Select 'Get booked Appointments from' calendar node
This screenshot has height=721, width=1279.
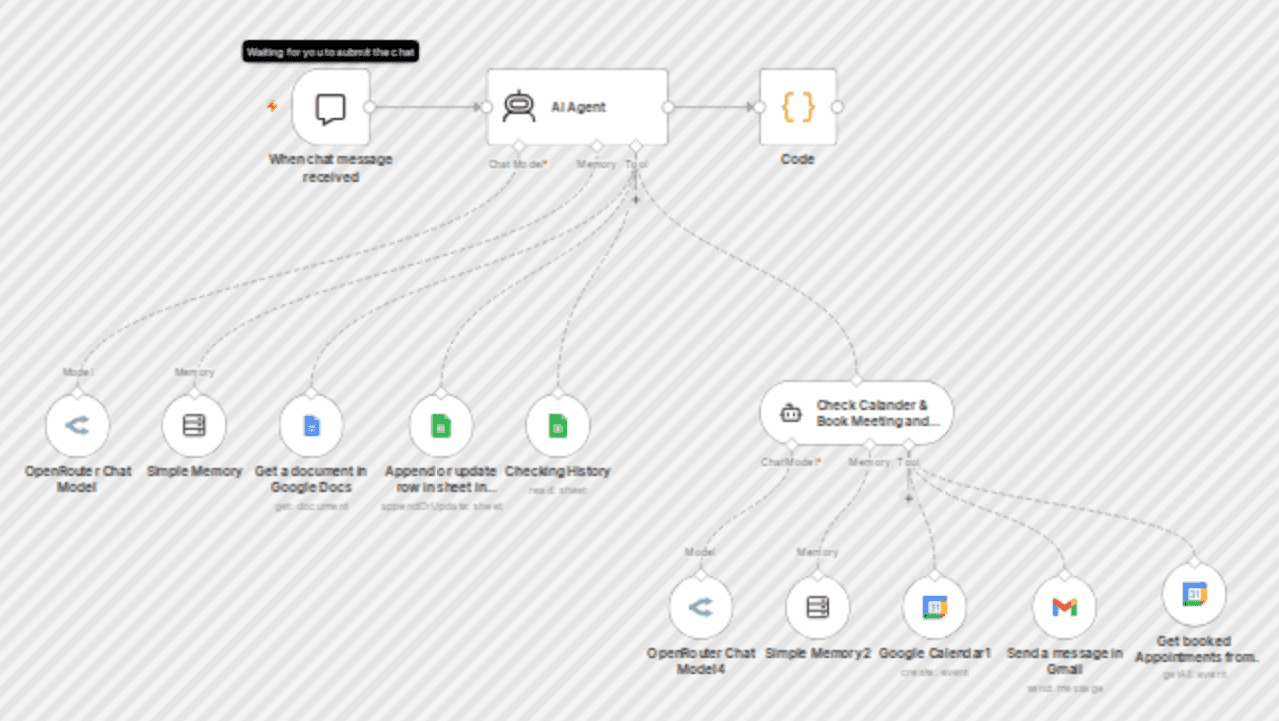click(x=1194, y=594)
